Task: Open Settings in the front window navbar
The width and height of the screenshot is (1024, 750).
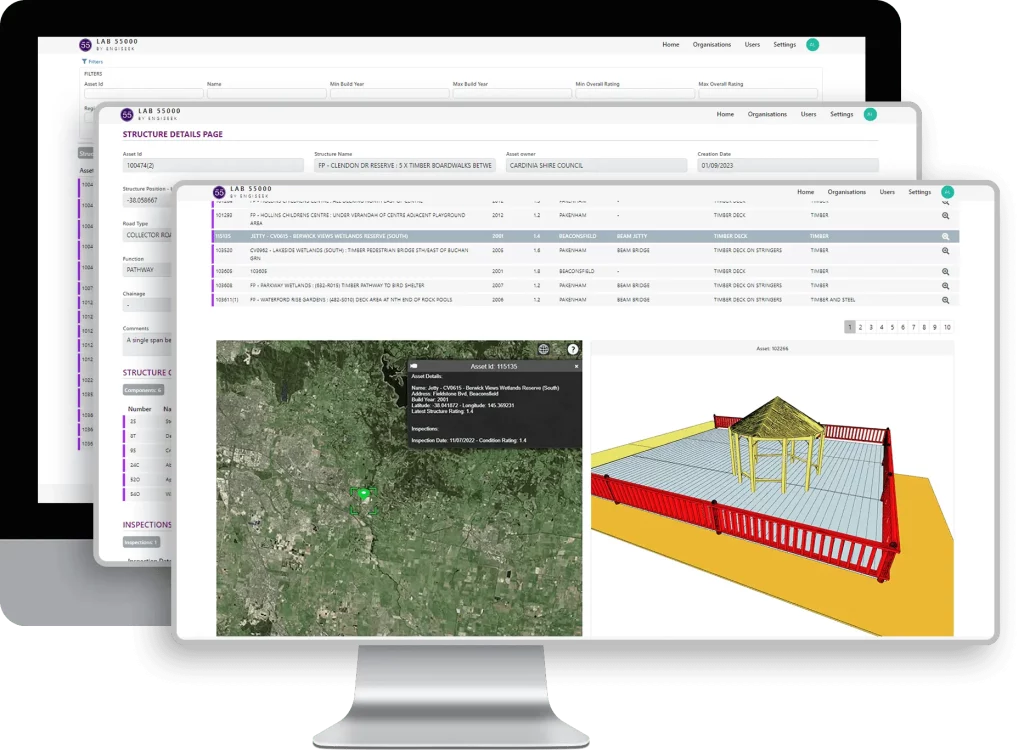Action: pyautogui.click(x=919, y=192)
